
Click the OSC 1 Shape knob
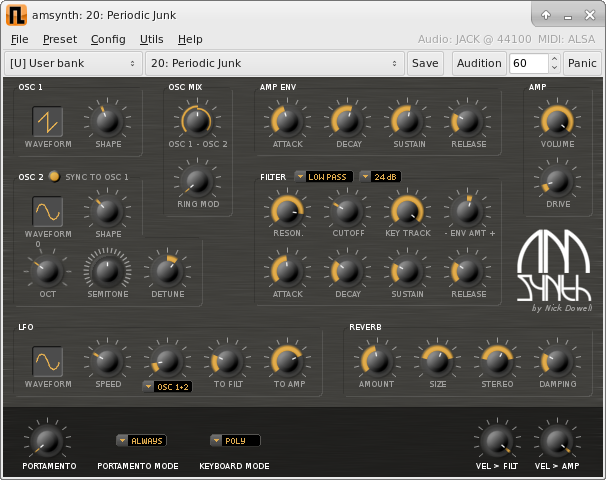(107, 121)
